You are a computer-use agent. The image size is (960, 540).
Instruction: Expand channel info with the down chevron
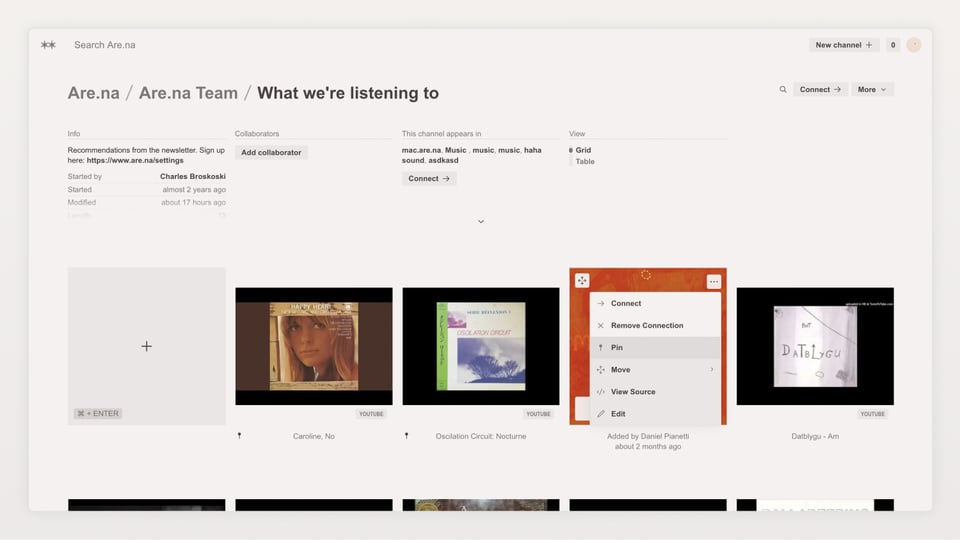(x=481, y=222)
